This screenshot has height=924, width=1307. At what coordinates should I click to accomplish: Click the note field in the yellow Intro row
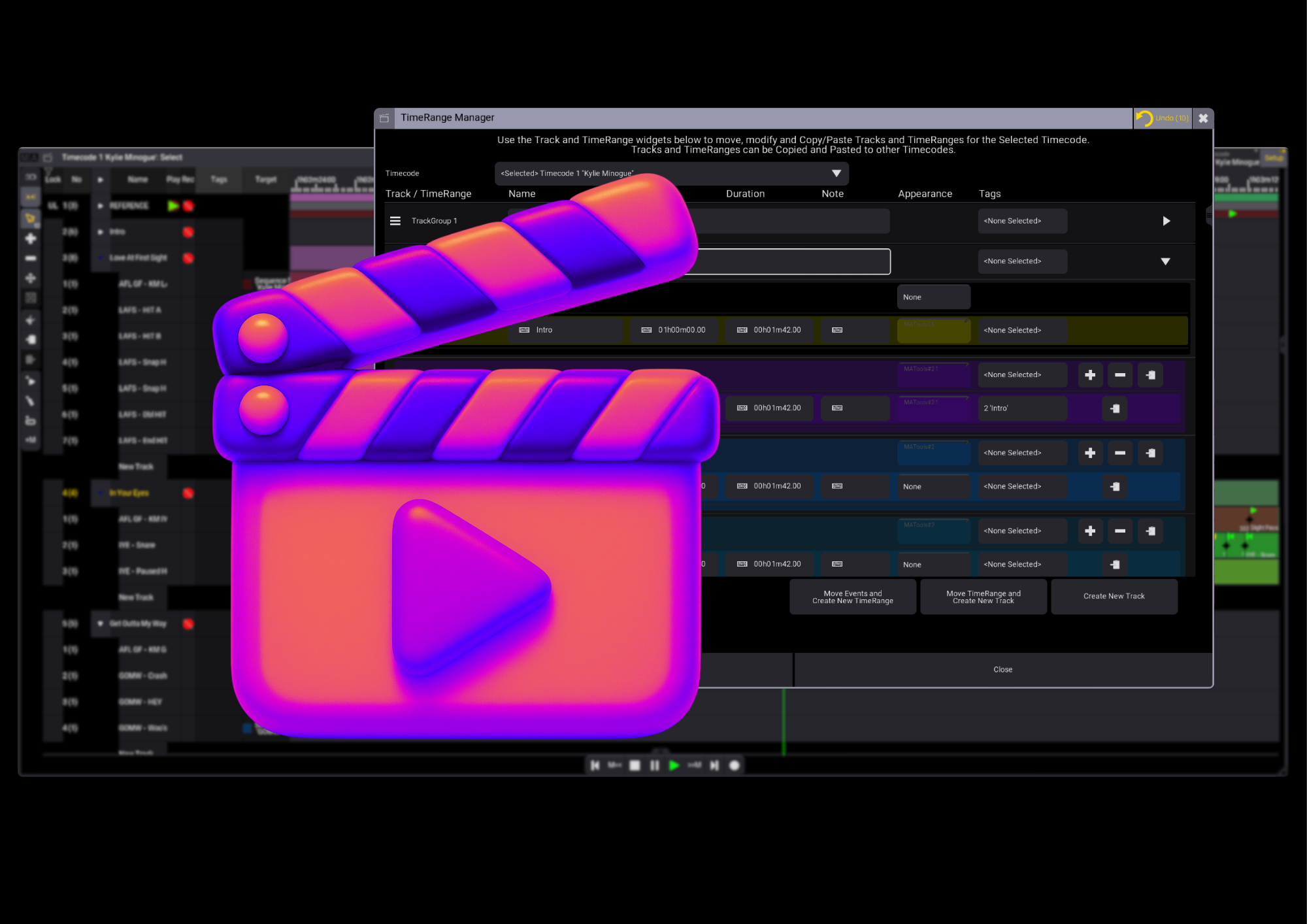pyautogui.click(x=855, y=331)
